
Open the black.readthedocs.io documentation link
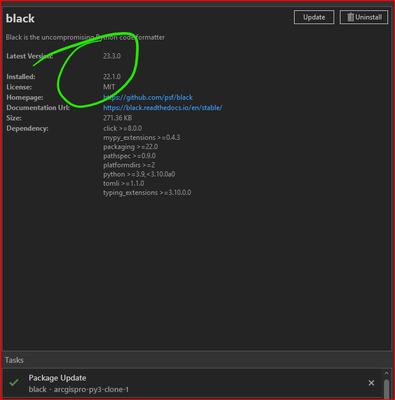click(x=163, y=108)
